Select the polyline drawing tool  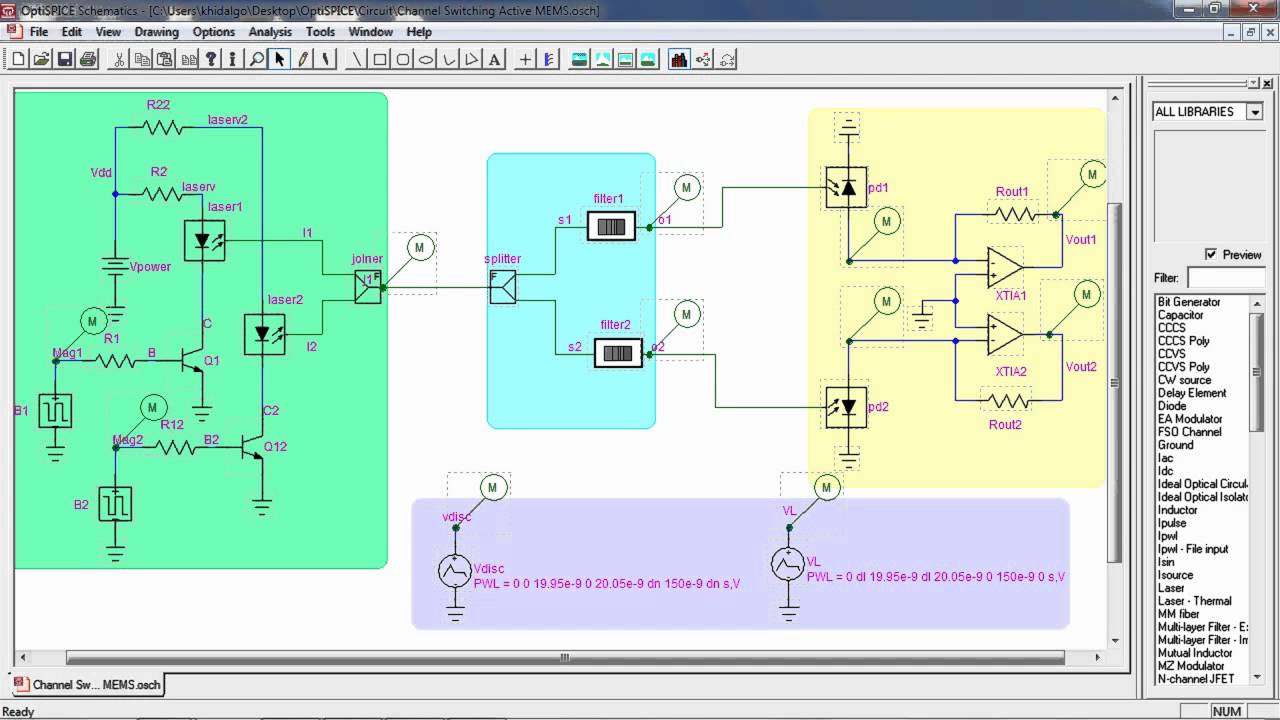pyautogui.click(x=449, y=59)
